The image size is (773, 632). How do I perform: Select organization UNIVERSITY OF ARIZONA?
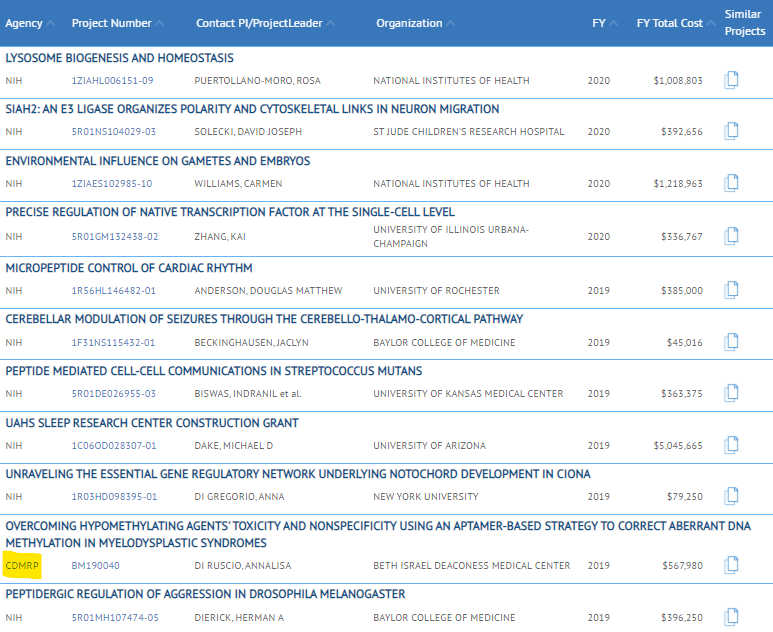pos(429,446)
